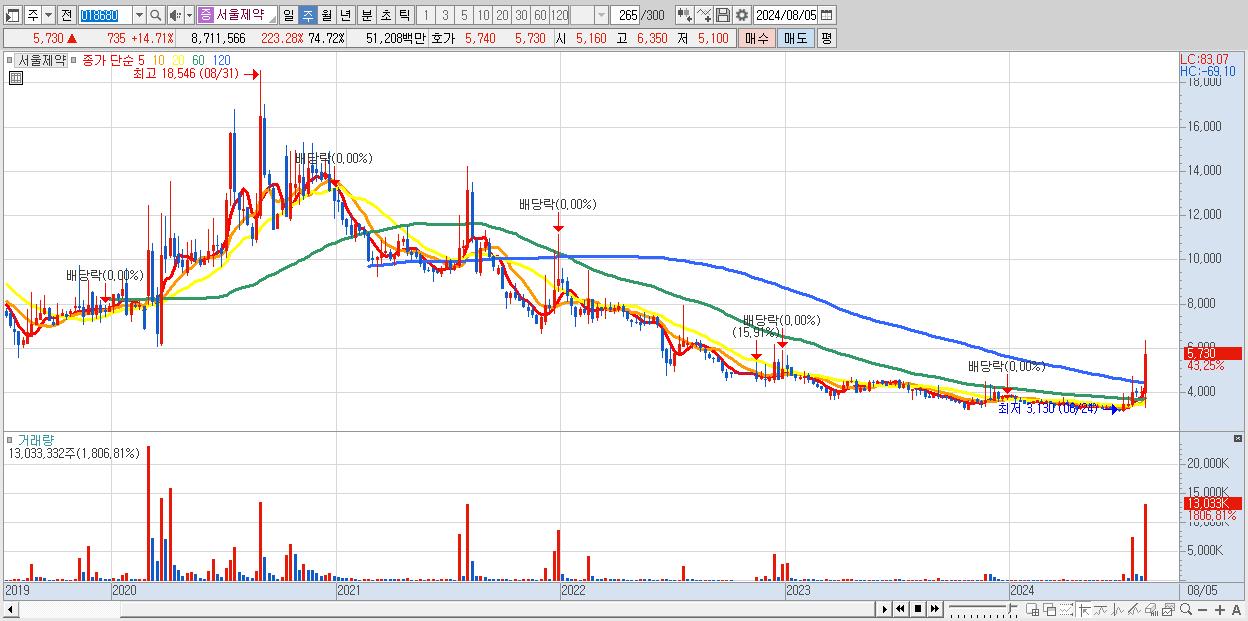Select the 일 daily period toggle
The width and height of the screenshot is (1248, 621).
(288, 15)
